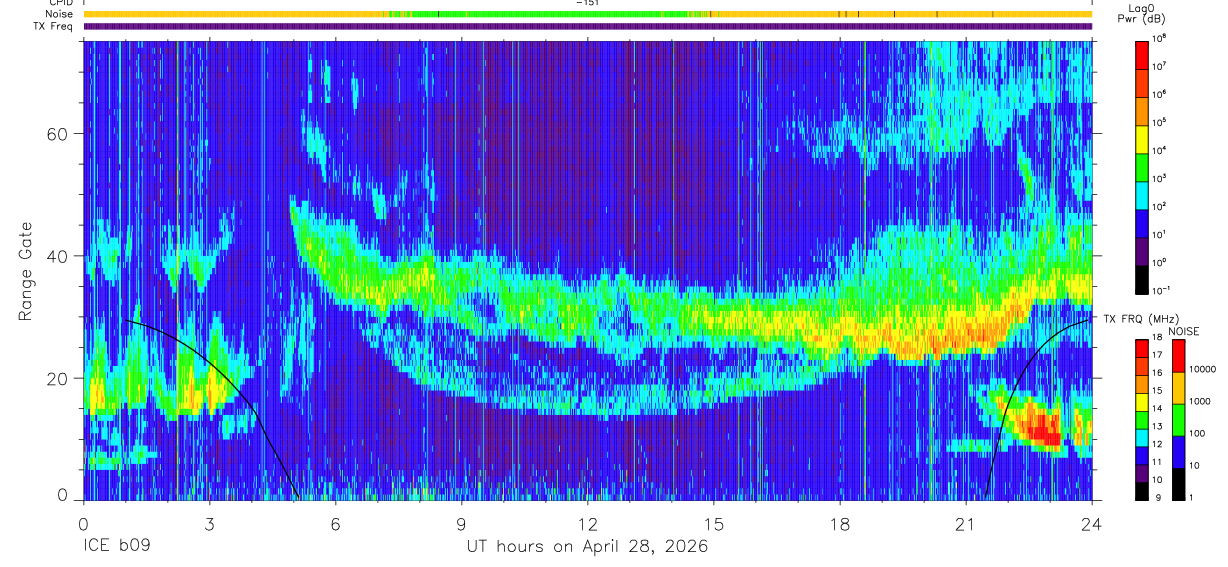The height and width of the screenshot is (567, 1228).
Task: Click the 12 label on the TX FRQ scale
Action: pyautogui.click(x=1157, y=444)
